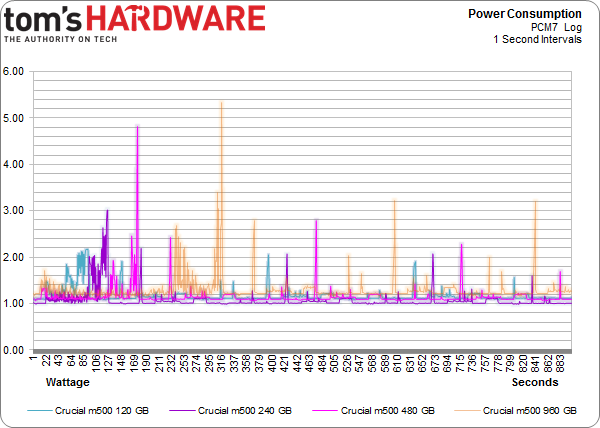Click the 'Crucial m500 480 GB' legend label

point(388,410)
